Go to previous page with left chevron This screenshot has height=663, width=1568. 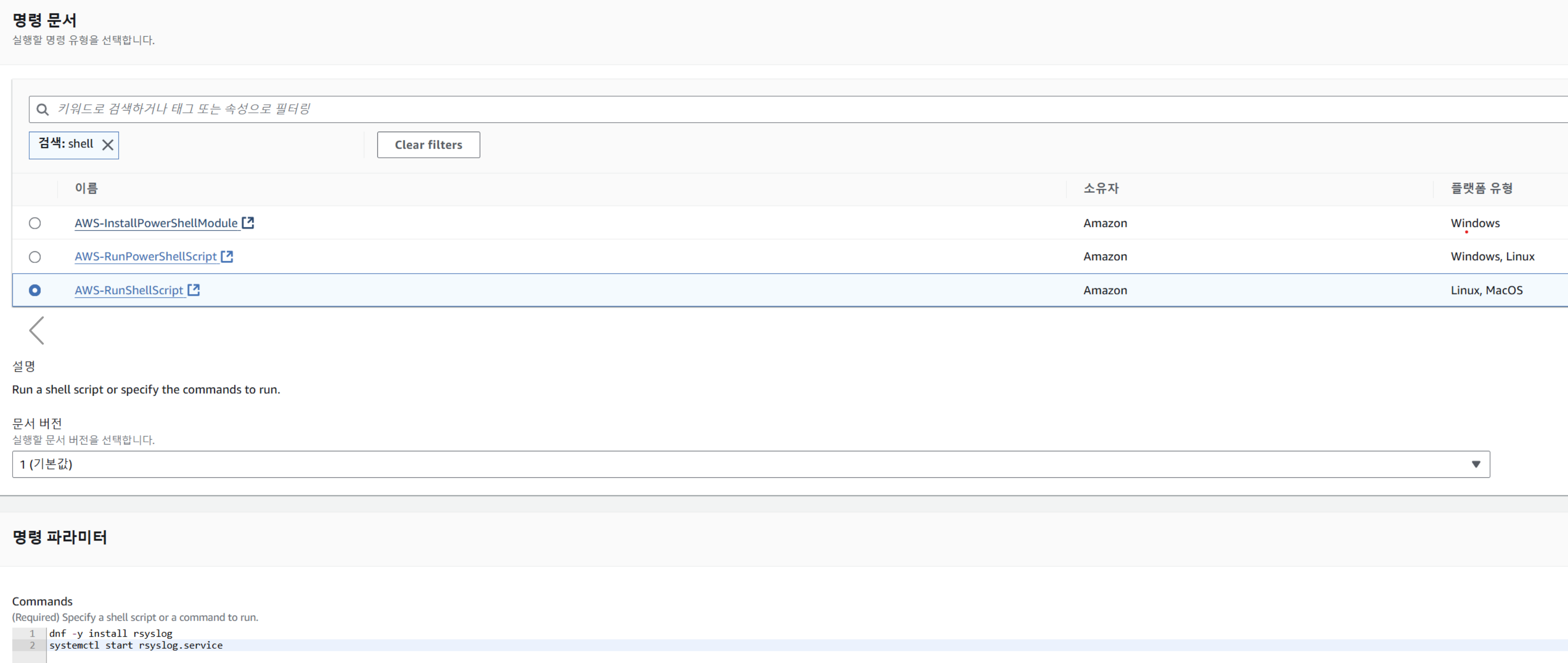click(x=36, y=330)
